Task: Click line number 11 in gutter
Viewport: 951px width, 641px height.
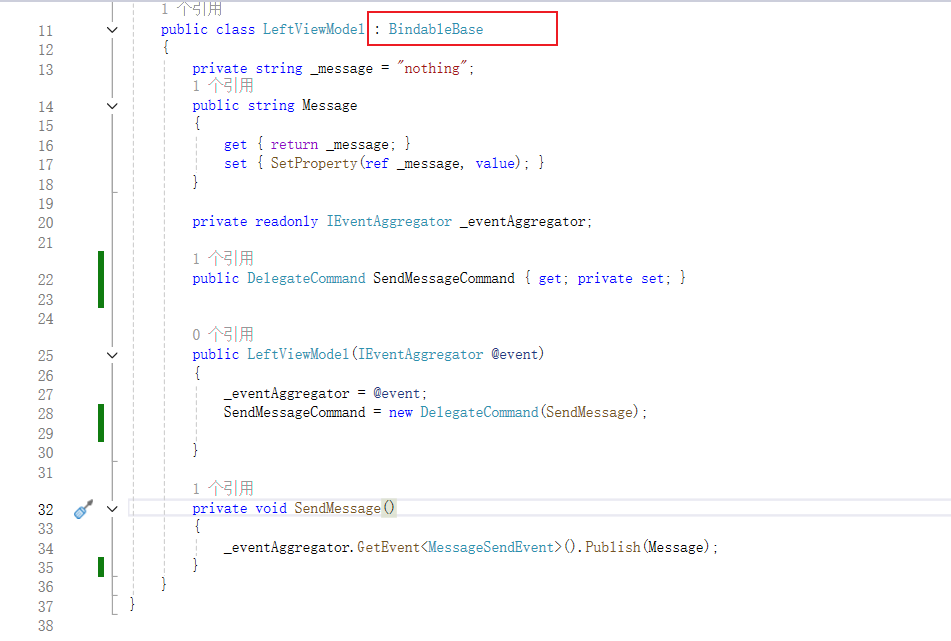Action: (45, 30)
